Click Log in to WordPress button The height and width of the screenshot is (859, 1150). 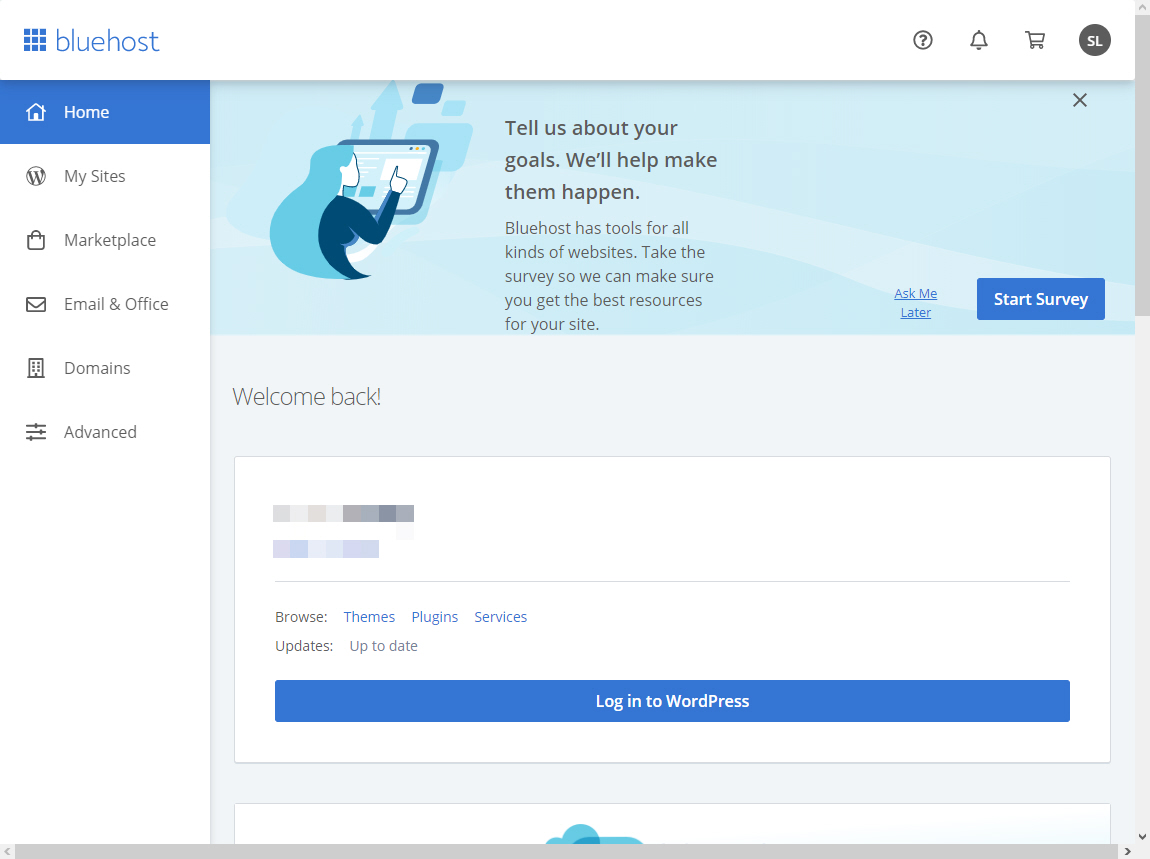point(672,701)
